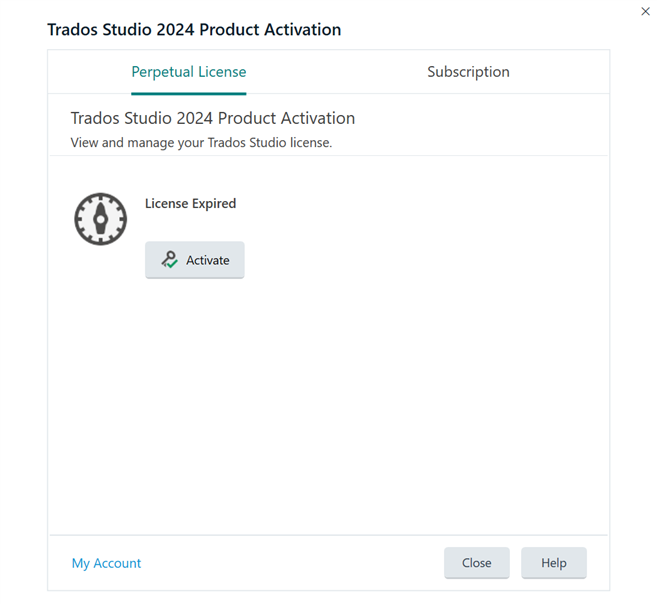This screenshot has width=657, height=604.
Task: Activate the Trados Studio license
Action: tap(195, 260)
